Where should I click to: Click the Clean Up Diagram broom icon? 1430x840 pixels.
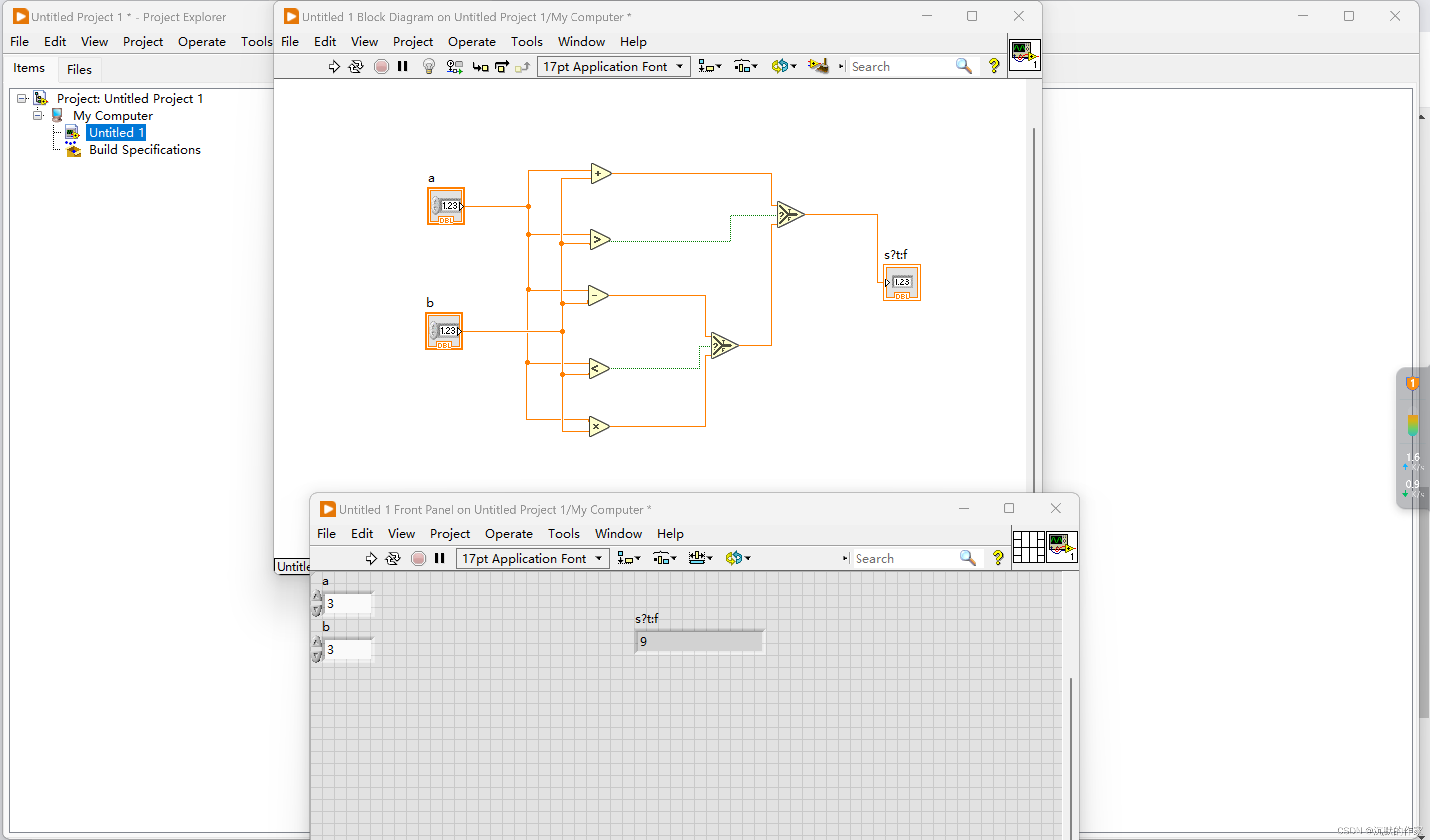(818, 66)
